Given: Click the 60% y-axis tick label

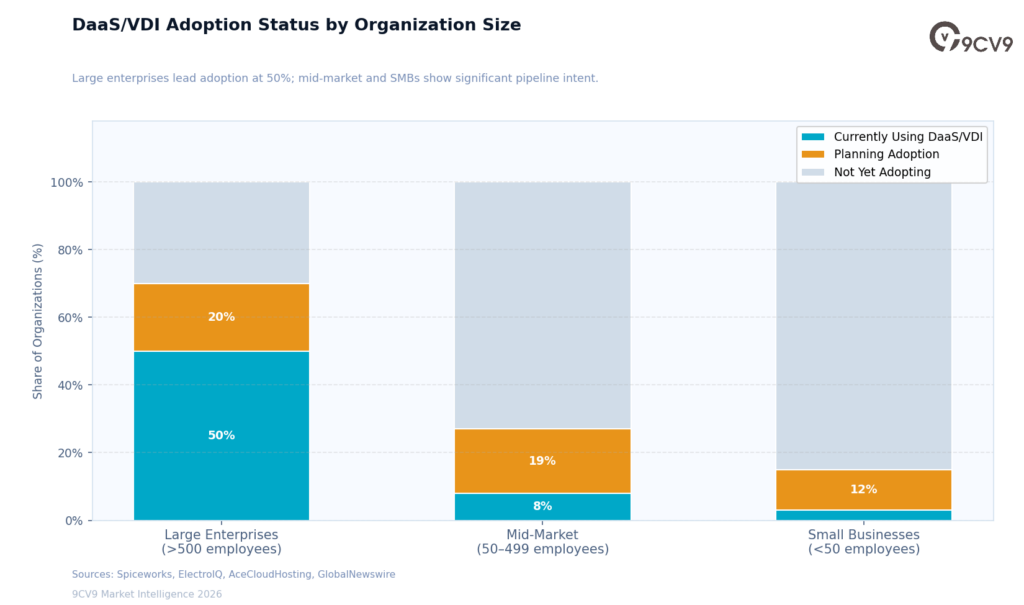Looking at the screenshot, I should point(70,318).
